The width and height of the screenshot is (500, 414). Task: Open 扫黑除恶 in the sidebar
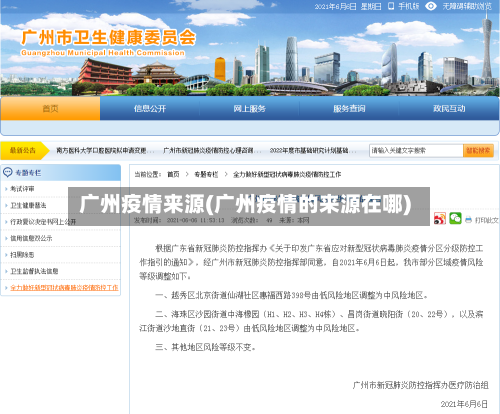22,255
